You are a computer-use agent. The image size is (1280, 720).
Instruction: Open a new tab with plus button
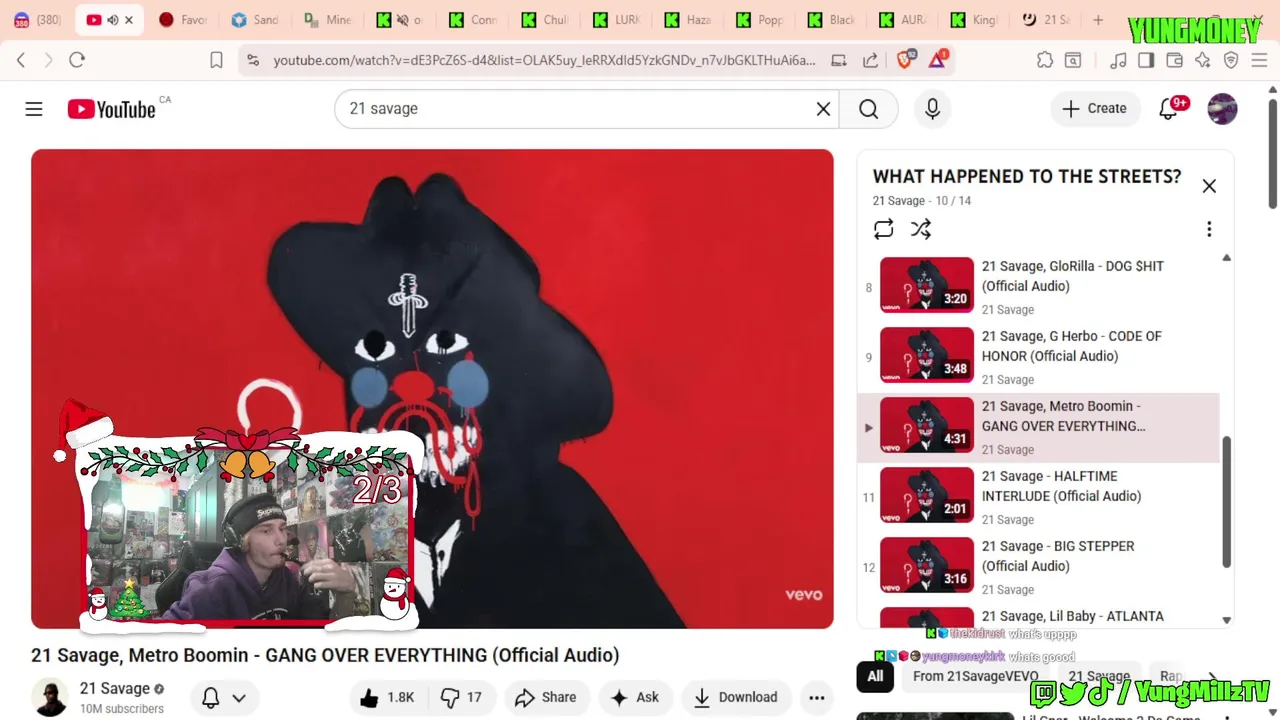tap(1098, 20)
